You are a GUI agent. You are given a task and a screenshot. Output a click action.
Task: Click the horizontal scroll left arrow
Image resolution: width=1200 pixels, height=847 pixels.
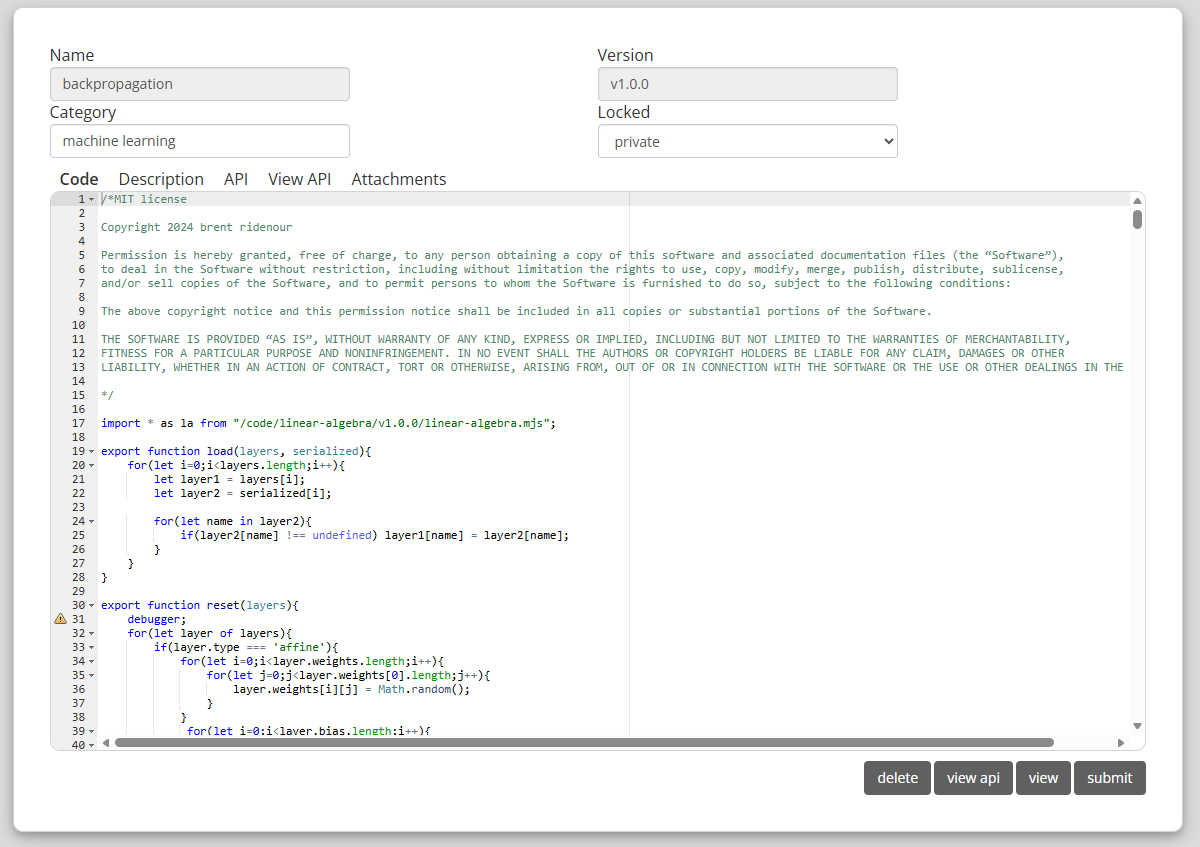[x=106, y=743]
